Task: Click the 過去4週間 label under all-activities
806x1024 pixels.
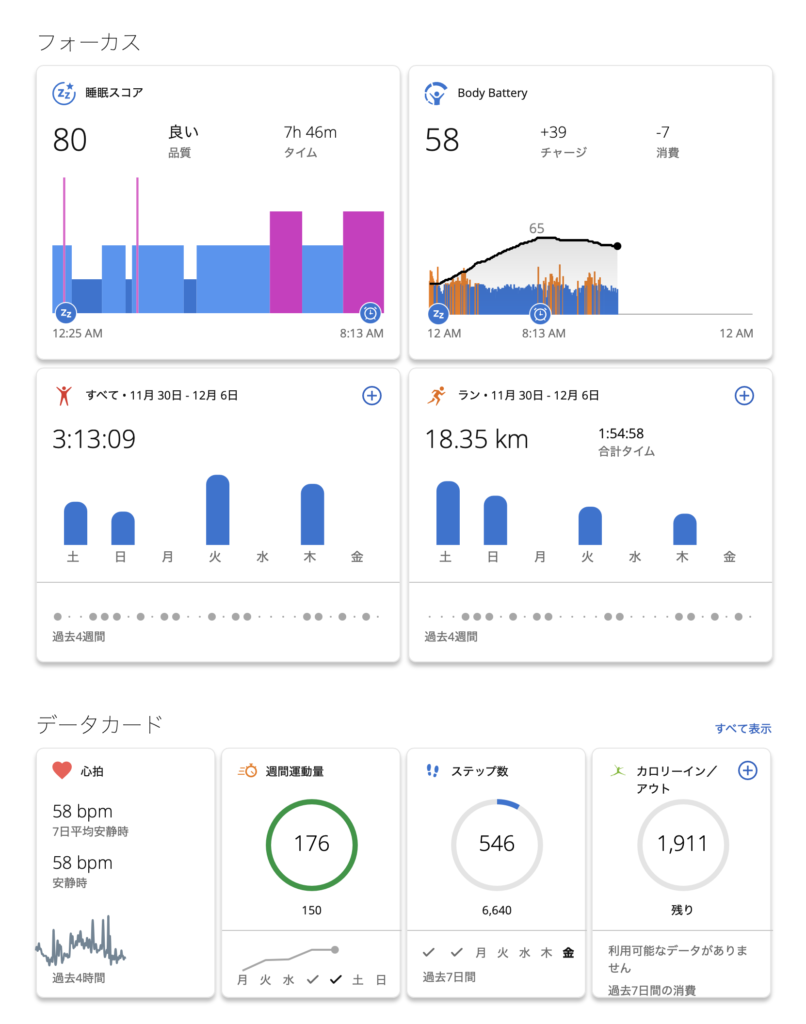Action: coord(78,637)
